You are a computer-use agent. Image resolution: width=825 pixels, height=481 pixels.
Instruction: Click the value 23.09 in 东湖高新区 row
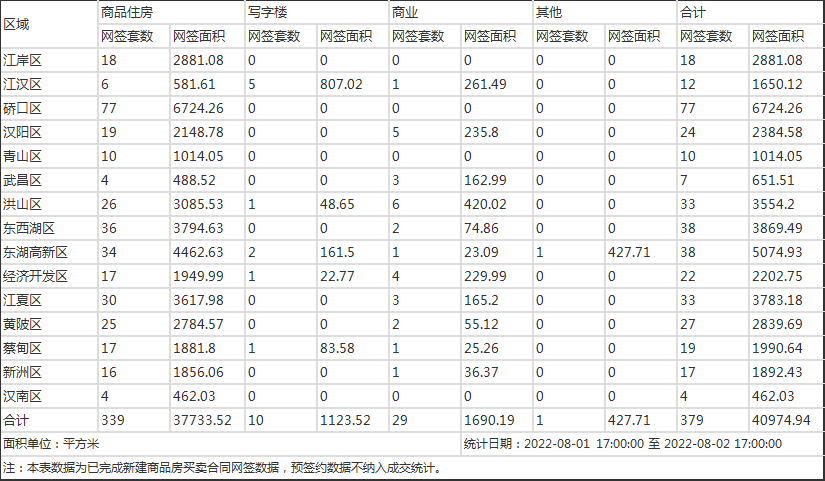click(x=481, y=253)
